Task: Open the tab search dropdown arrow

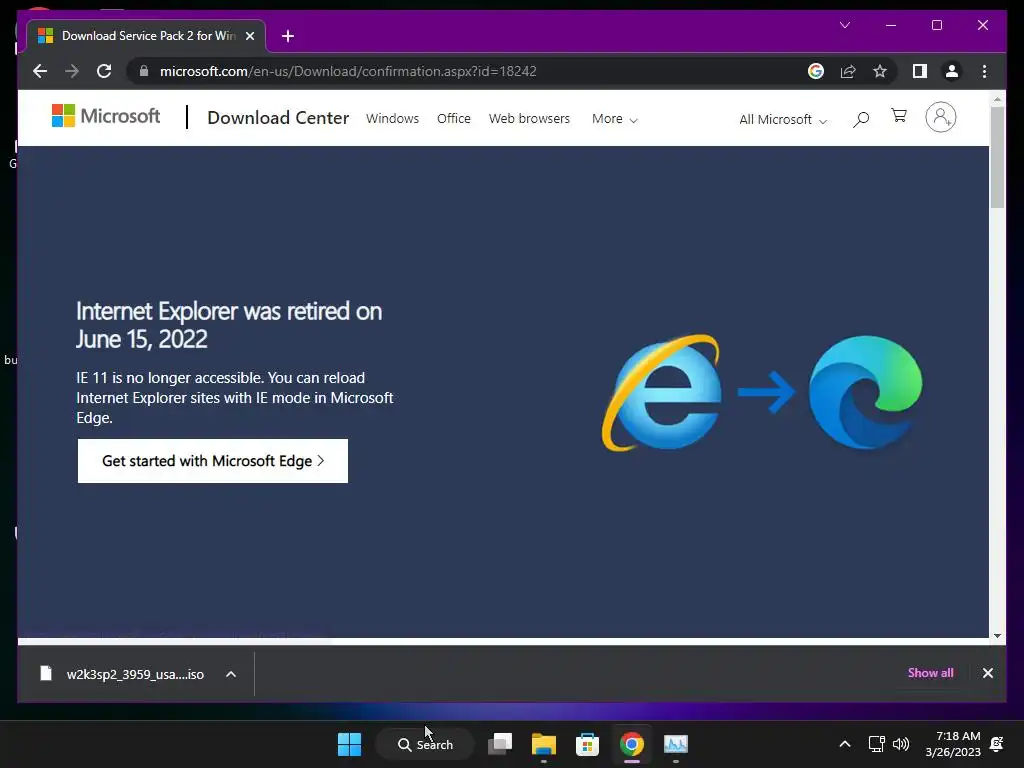Action: 844,25
